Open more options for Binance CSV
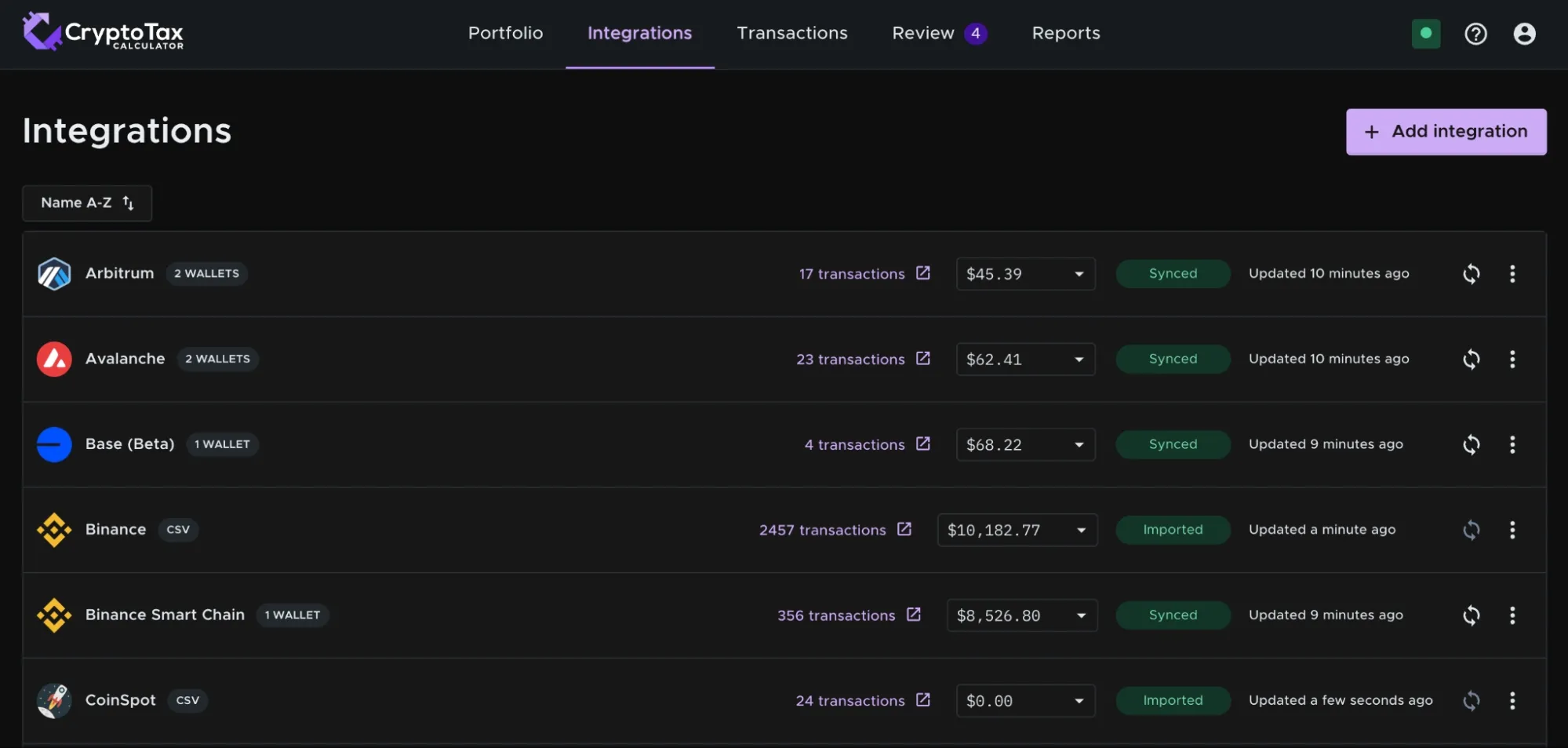Viewport: 1568px width, 748px height. coord(1512,531)
